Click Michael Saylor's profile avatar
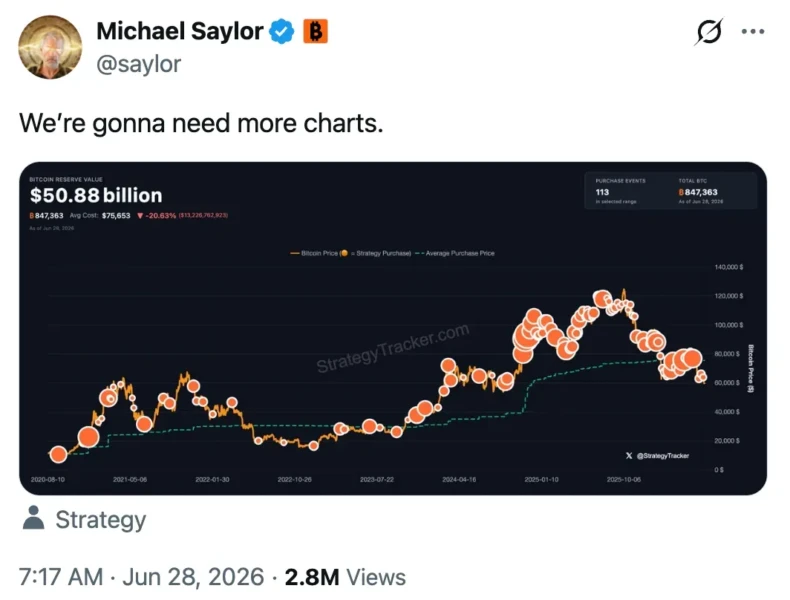The image size is (790, 600). (x=50, y=47)
